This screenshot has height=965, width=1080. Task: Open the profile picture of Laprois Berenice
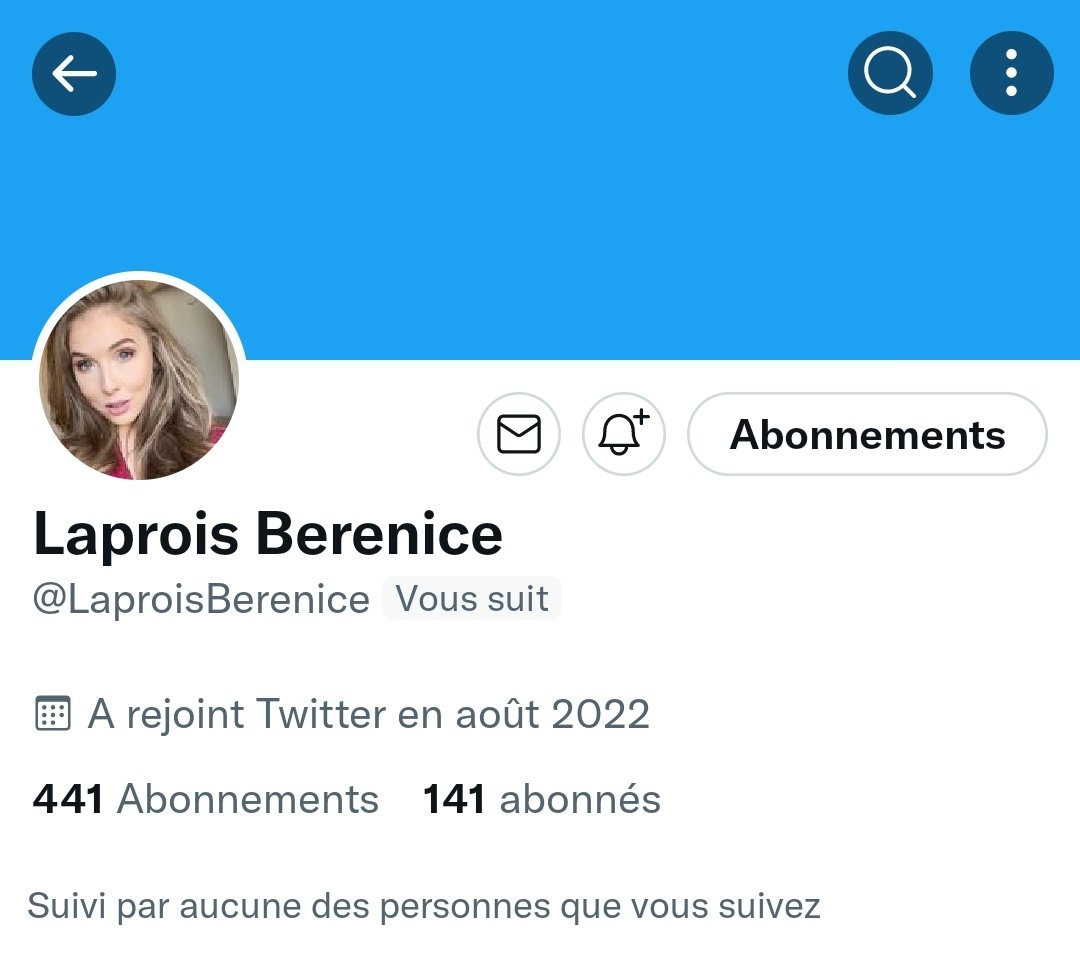[x=139, y=379]
